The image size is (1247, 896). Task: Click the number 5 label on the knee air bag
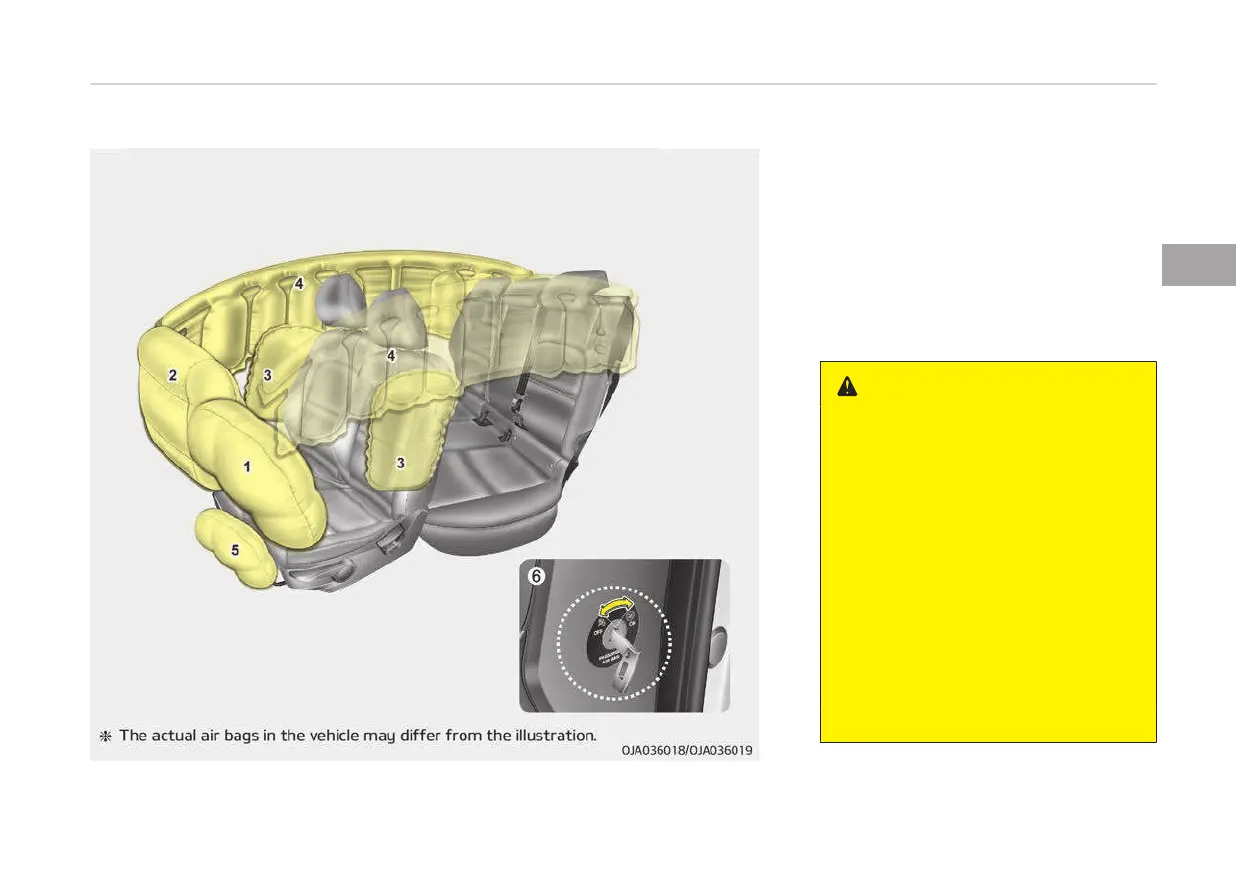click(235, 550)
